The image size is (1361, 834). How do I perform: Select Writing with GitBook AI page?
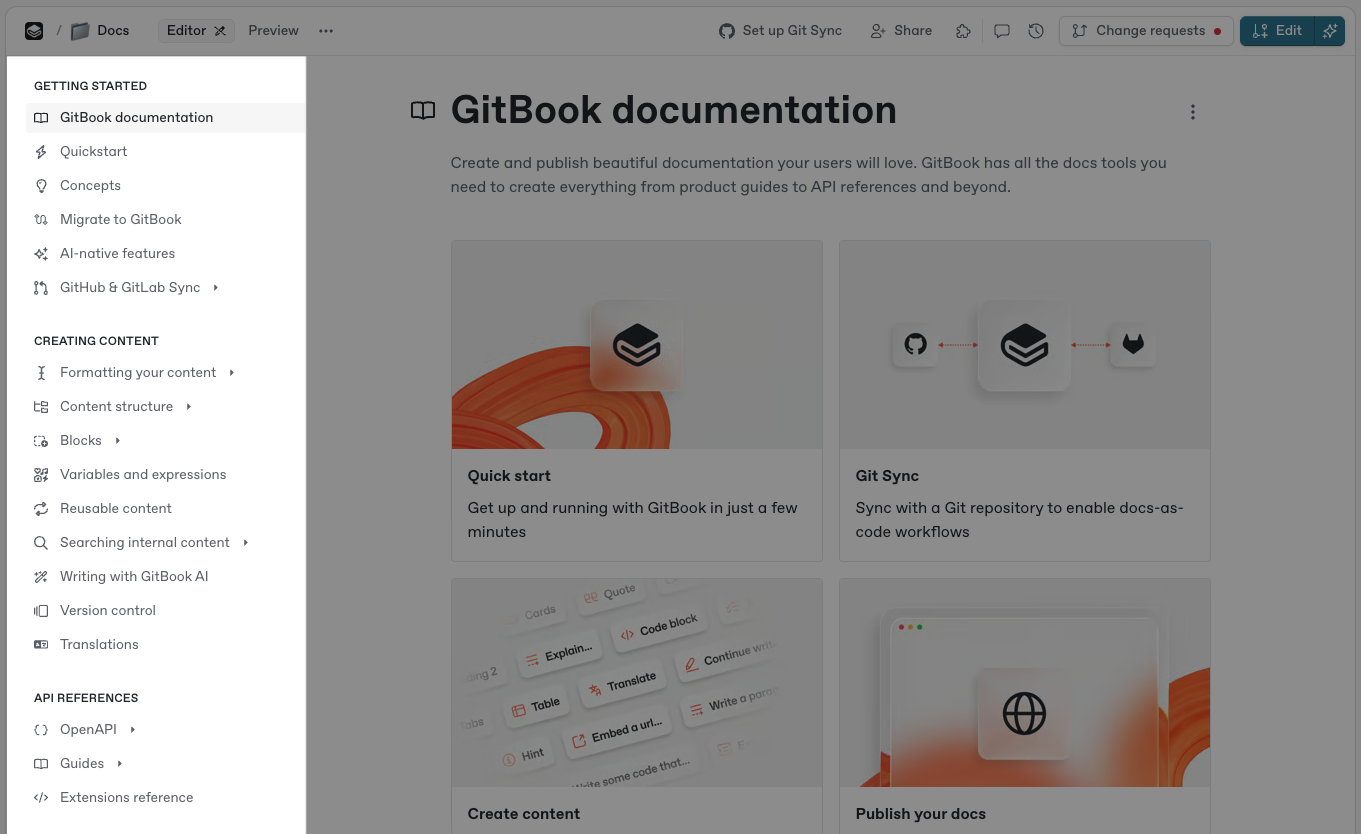tap(134, 577)
